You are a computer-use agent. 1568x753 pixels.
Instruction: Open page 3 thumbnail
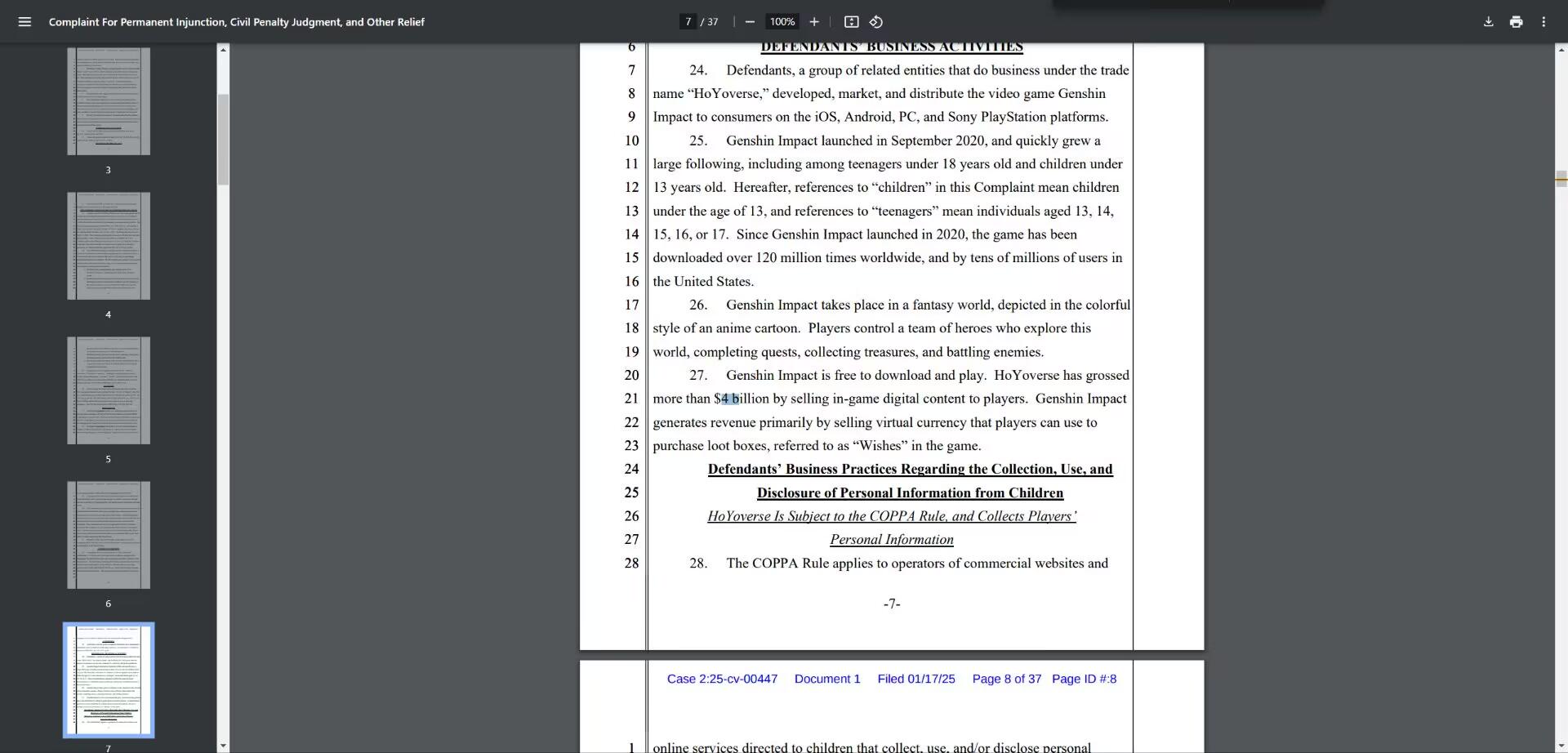click(109, 101)
